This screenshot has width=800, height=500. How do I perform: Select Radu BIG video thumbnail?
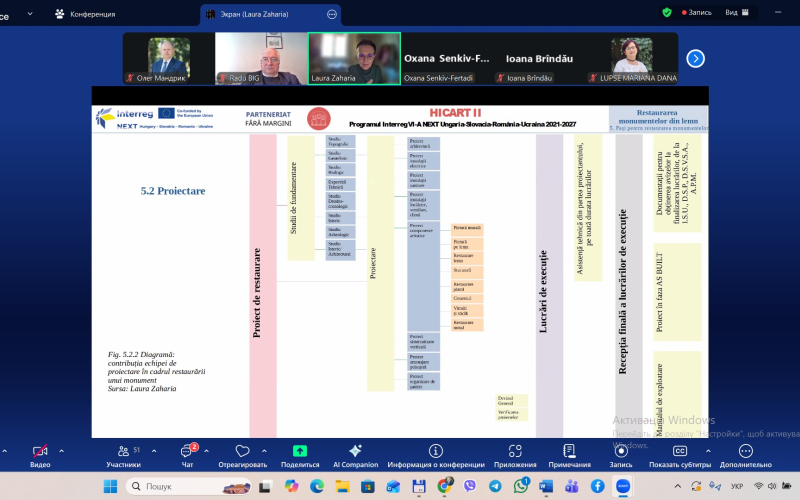(x=259, y=58)
